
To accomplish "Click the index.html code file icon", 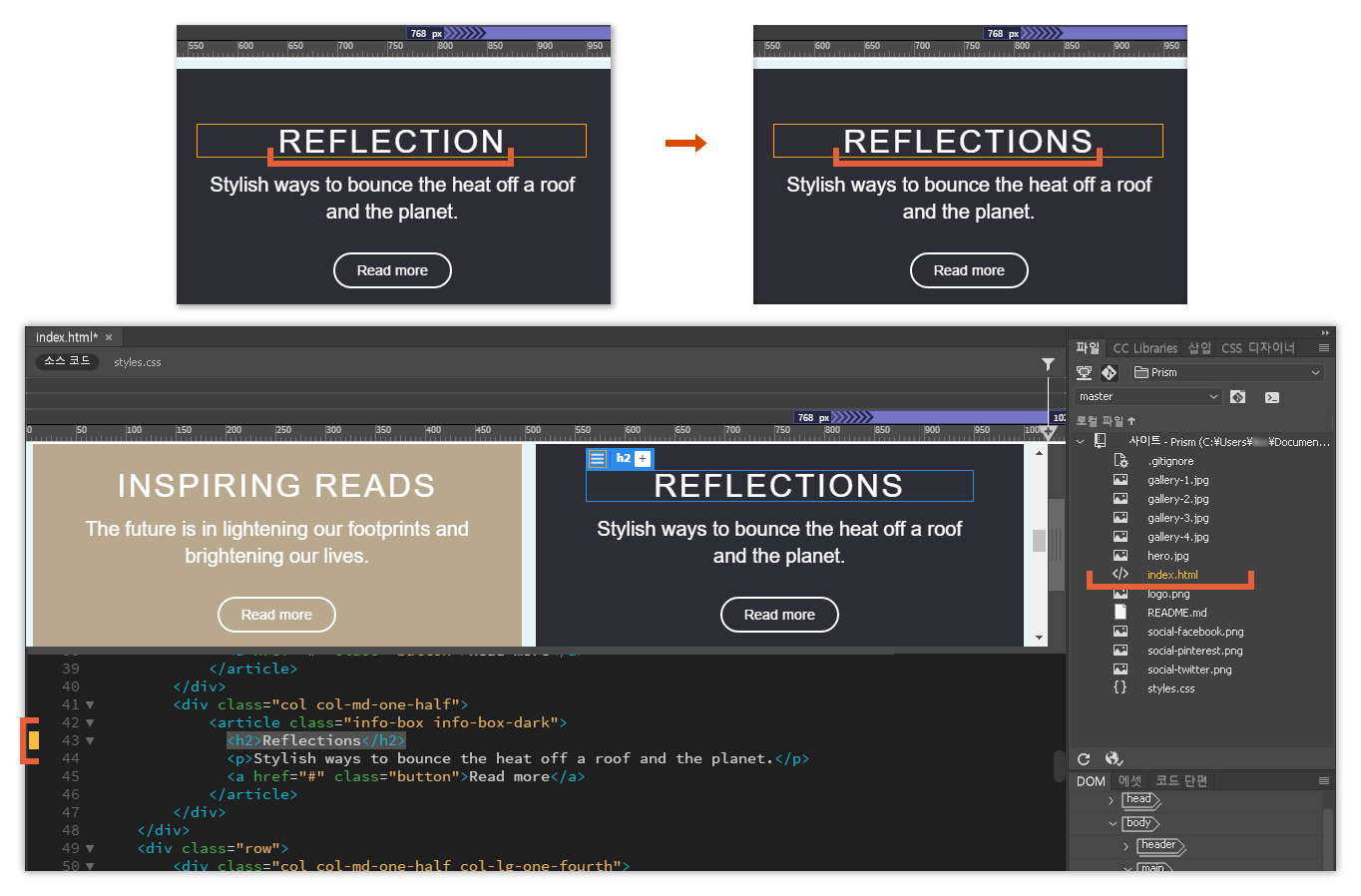I will click(1121, 575).
